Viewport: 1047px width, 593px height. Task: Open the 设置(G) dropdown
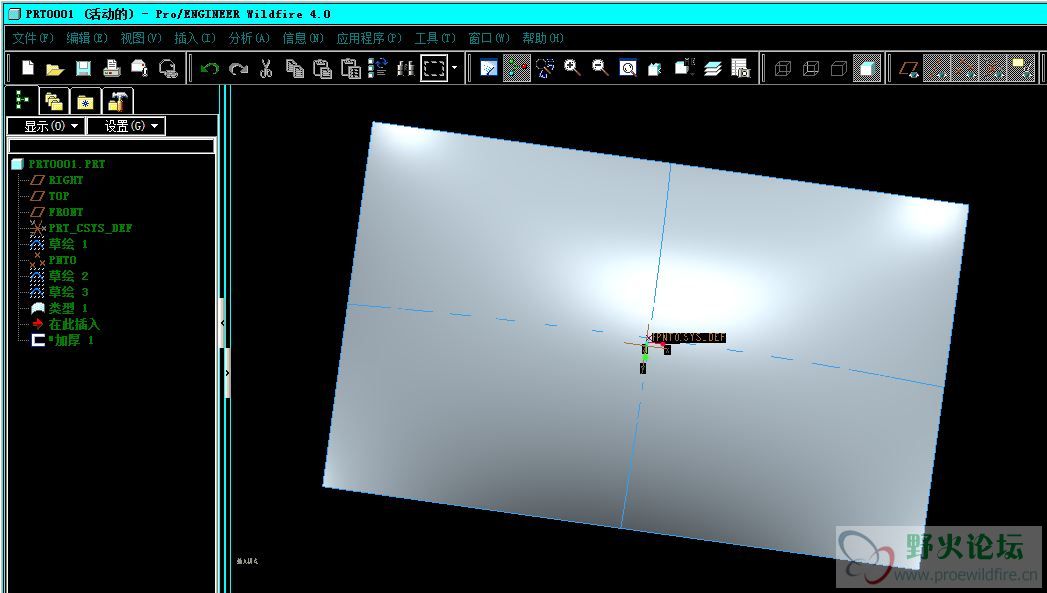pyautogui.click(x=126, y=126)
